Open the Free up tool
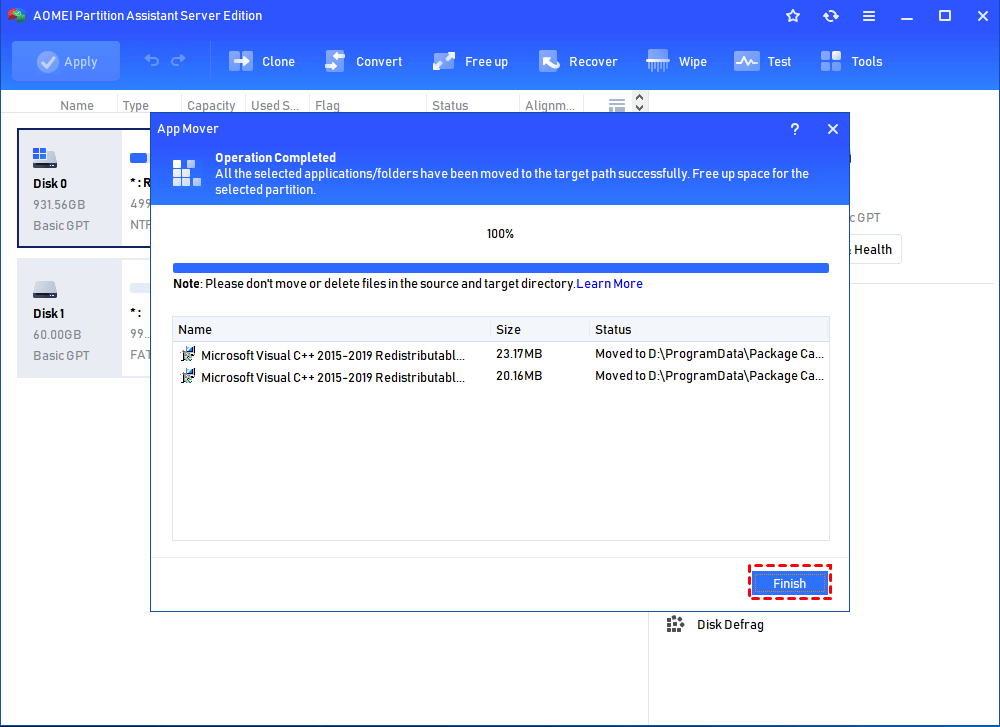The height and width of the screenshot is (727, 1000). [x=470, y=61]
